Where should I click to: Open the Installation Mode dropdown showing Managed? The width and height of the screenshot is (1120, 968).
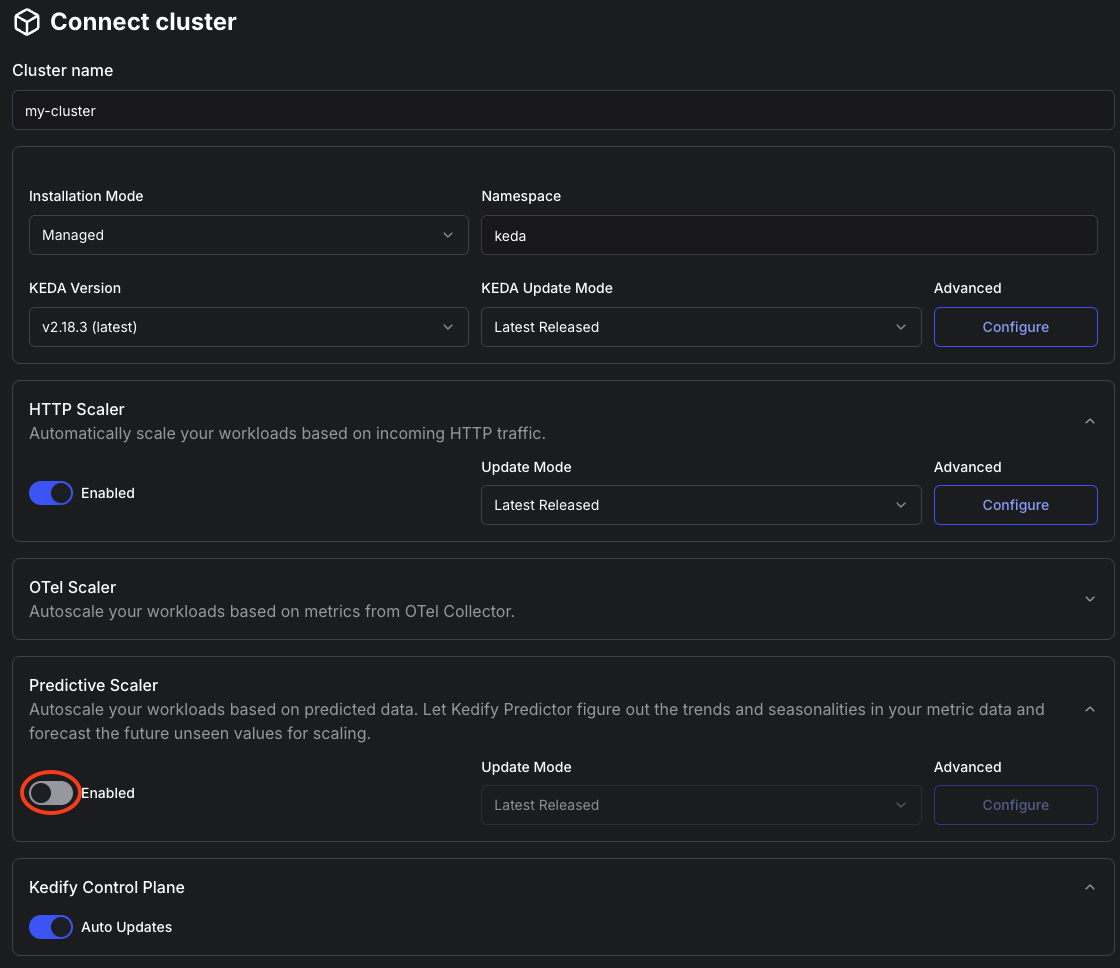coord(248,235)
